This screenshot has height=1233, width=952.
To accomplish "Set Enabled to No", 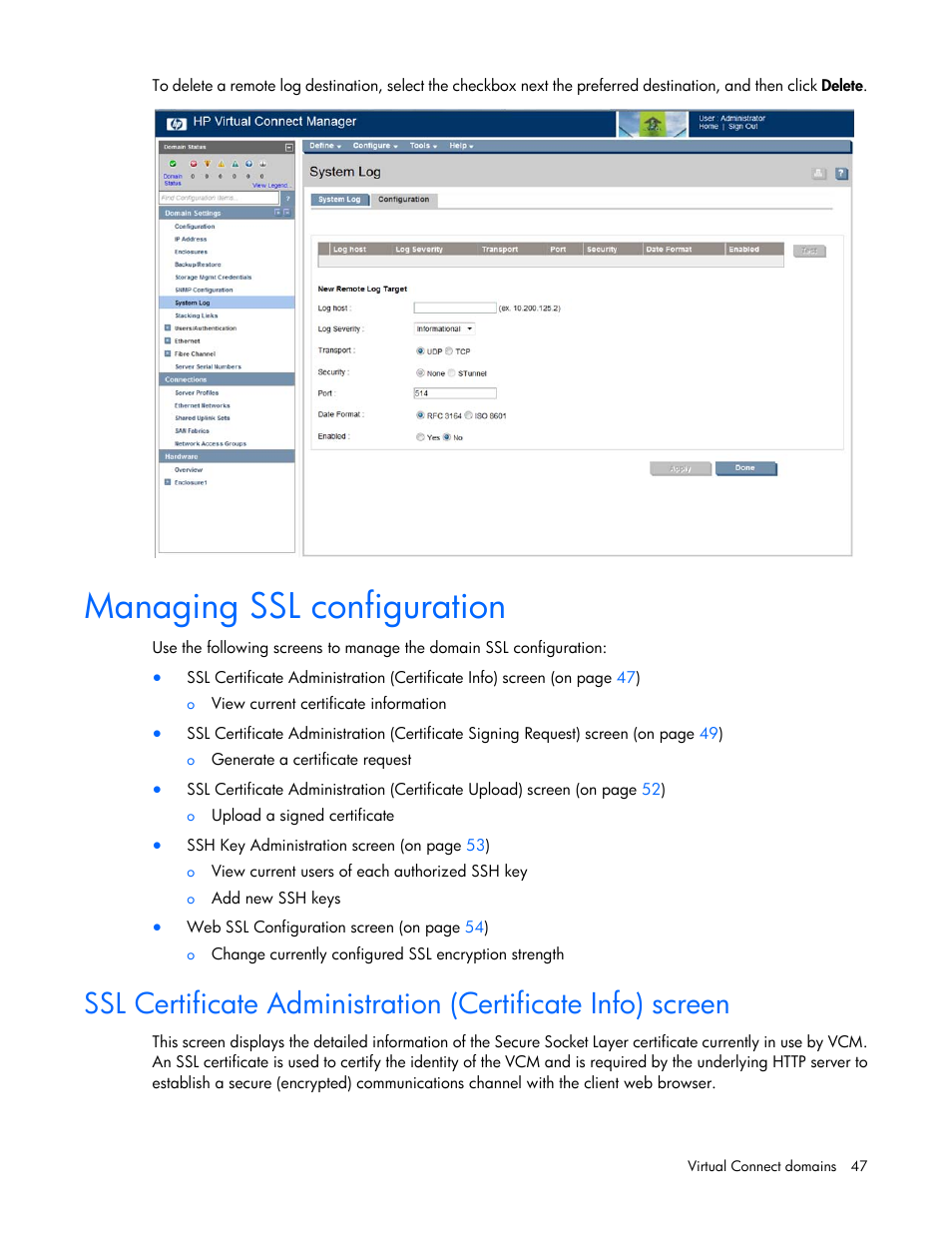I will pos(447,437).
